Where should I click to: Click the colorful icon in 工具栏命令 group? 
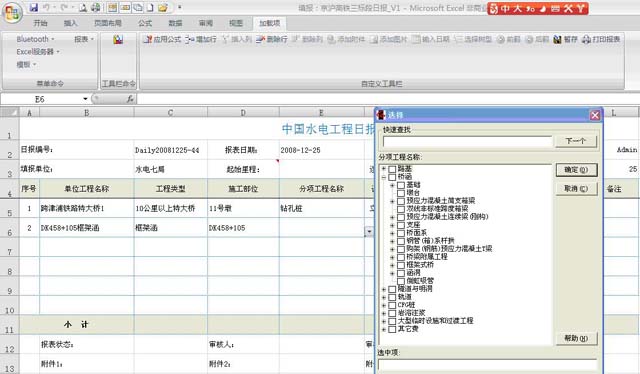tap(118, 39)
